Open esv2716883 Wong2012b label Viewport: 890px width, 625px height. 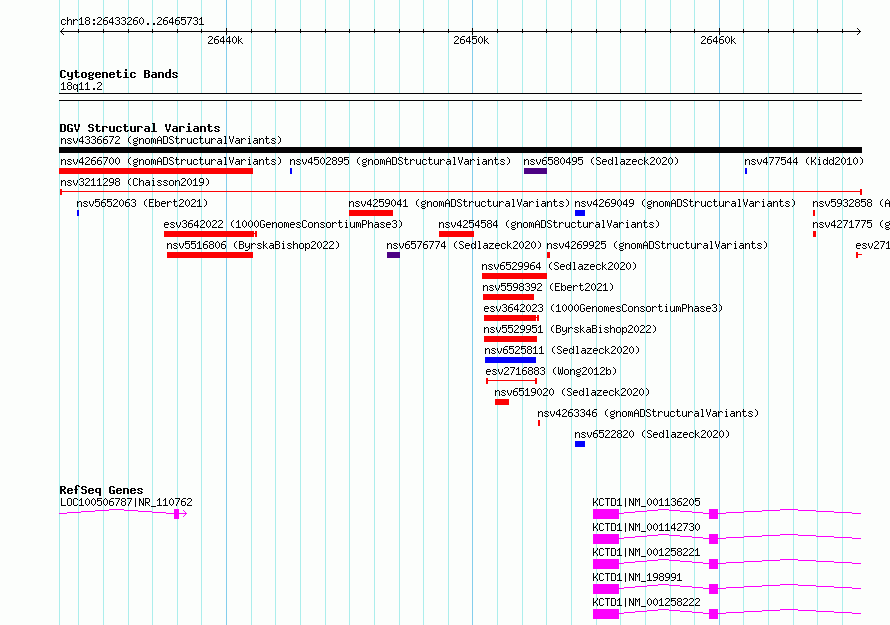(551, 371)
